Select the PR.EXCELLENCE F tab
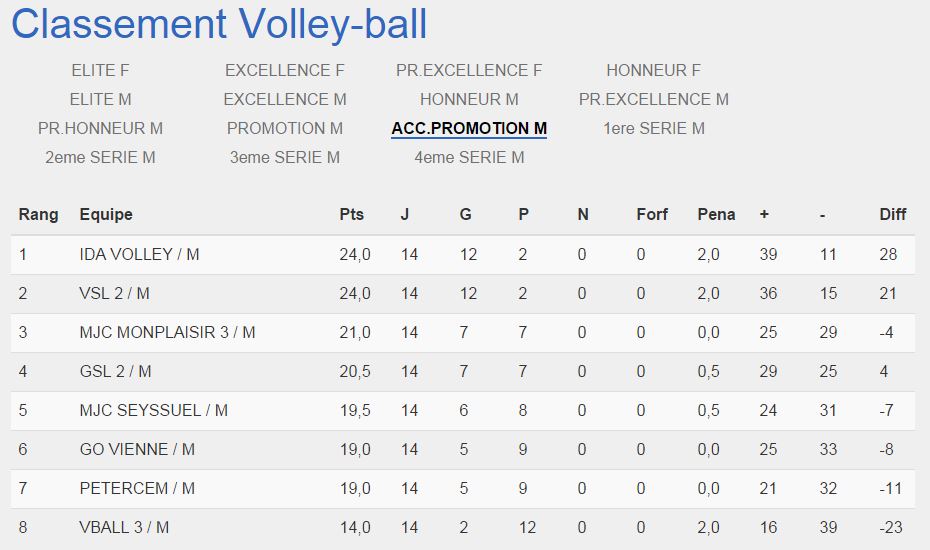This screenshot has width=930, height=550. click(x=469, y=71)
